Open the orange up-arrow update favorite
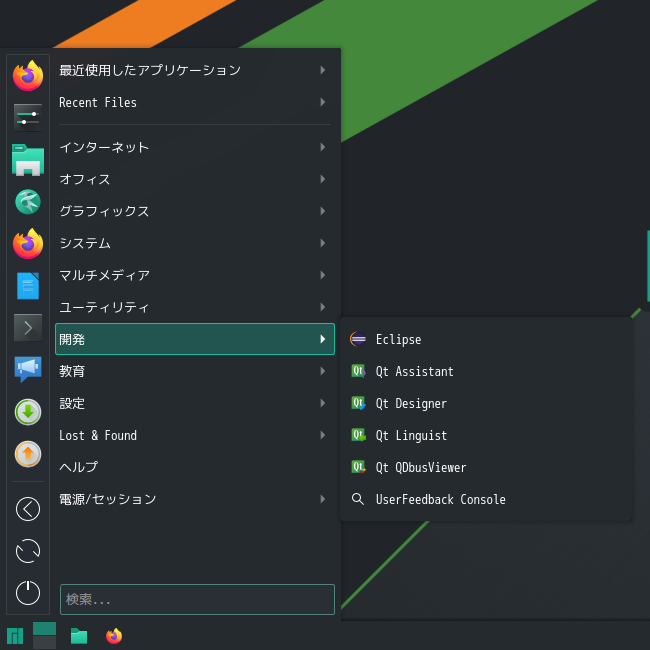Viewport: 650px width, 650px height. [x=28, y=454]
